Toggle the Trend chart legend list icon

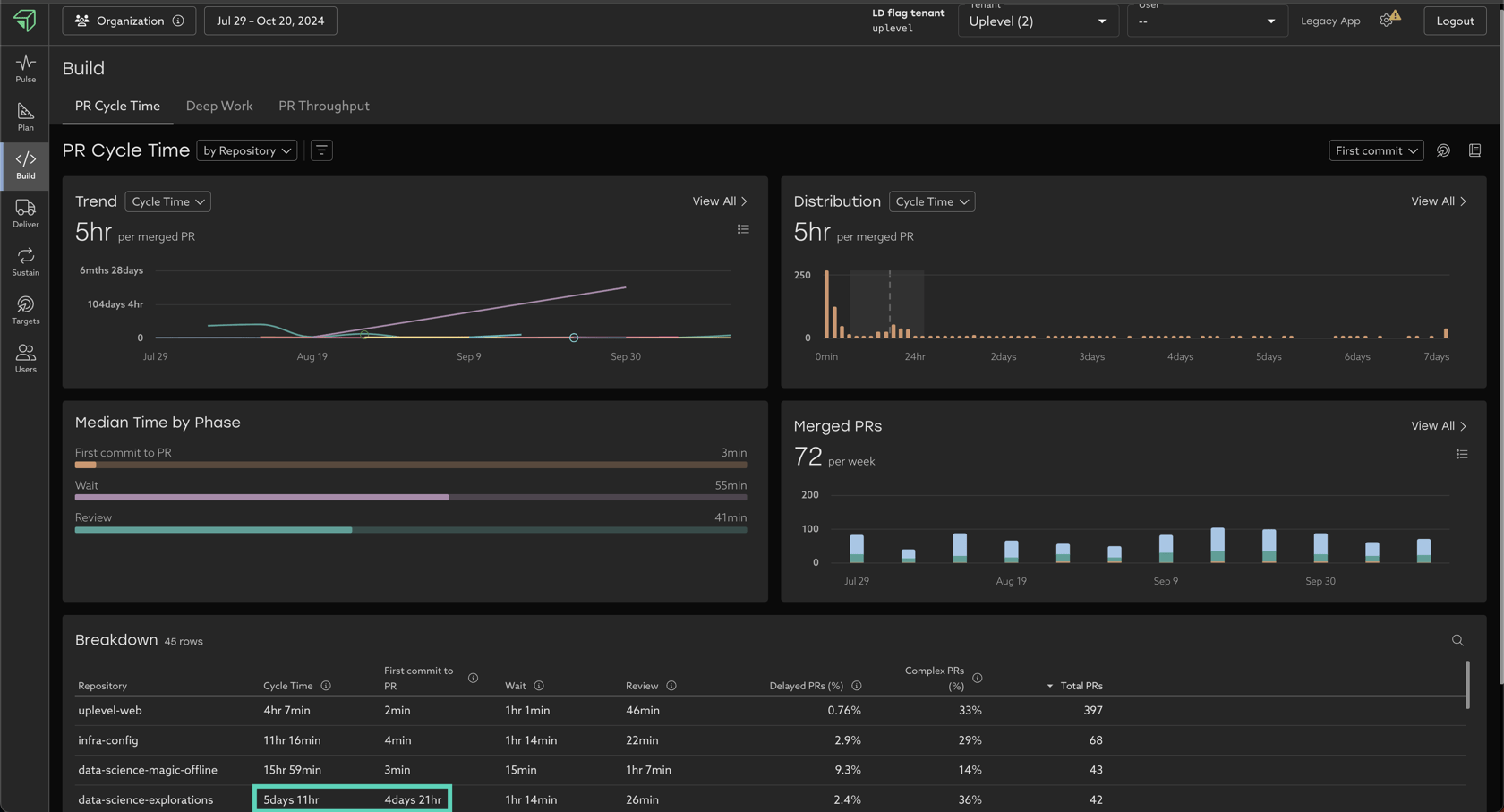[x=743, y=229]
